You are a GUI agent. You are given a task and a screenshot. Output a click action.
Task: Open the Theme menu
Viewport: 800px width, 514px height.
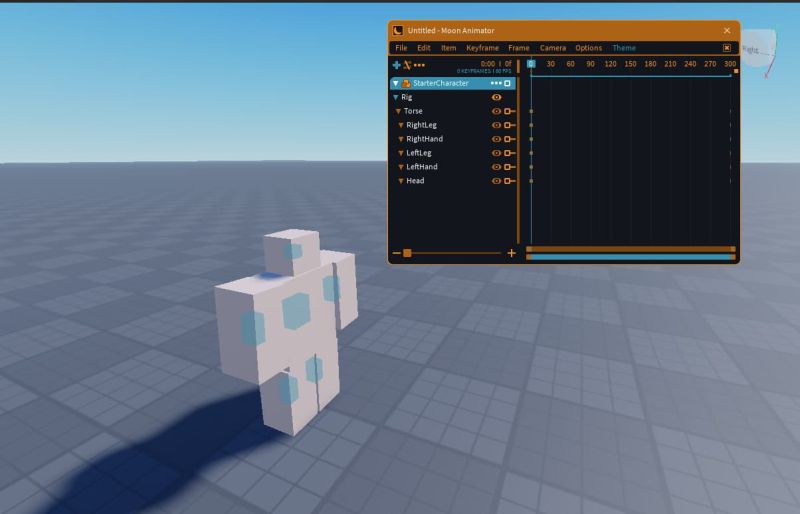(x=624, y=48)
